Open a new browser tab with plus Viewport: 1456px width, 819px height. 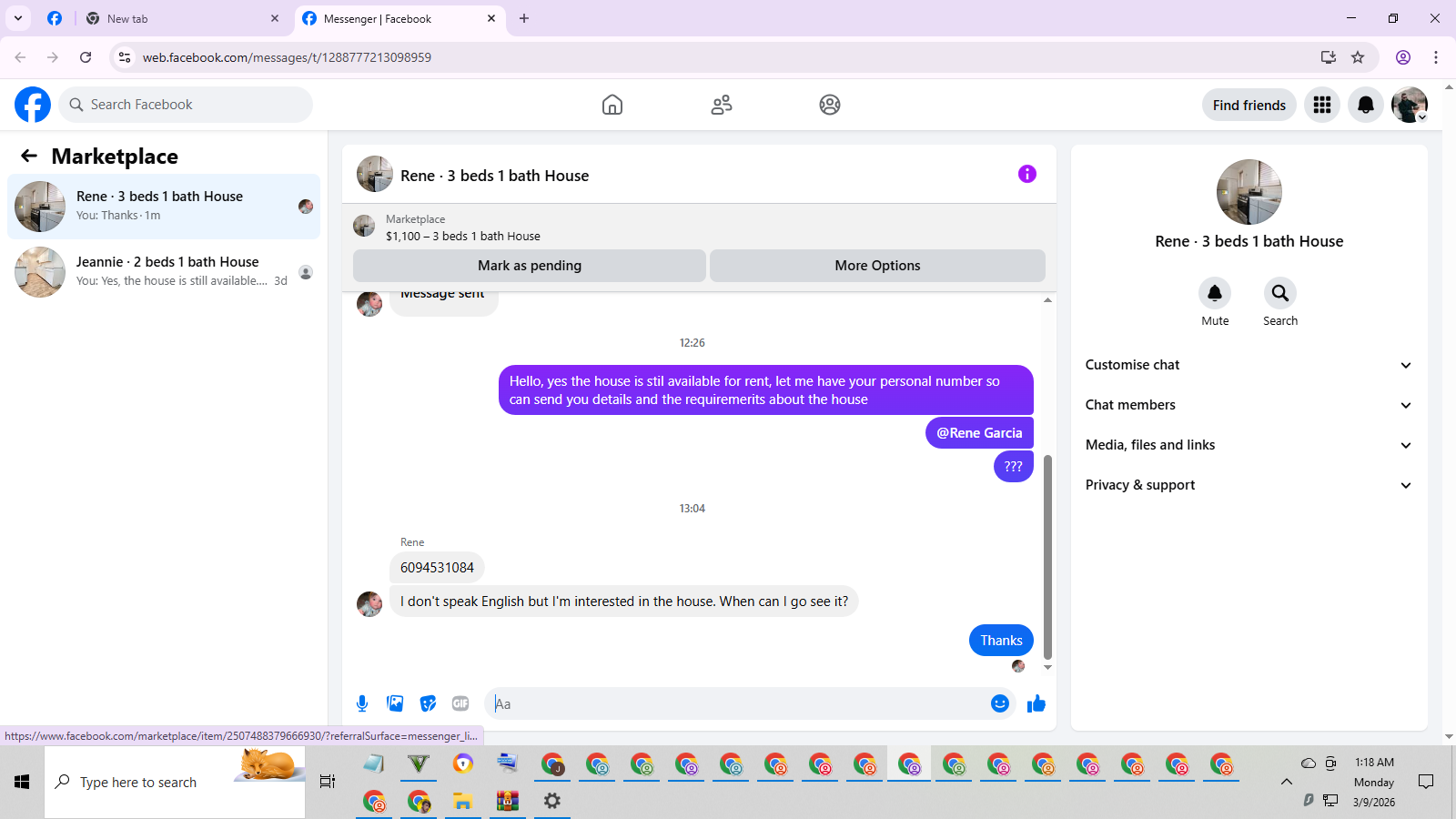pyautogui.click(x=524, y=18)
